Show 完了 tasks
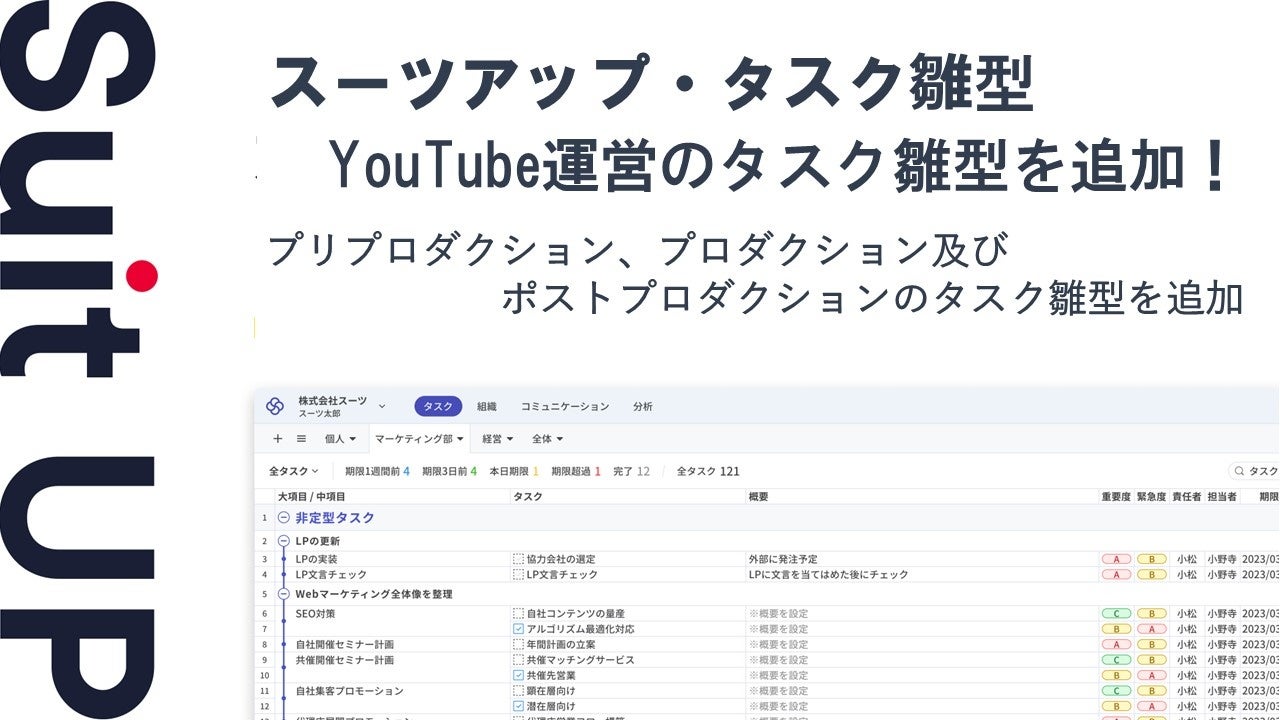Viewport: 1280px width, 720px height. (631, 471)
